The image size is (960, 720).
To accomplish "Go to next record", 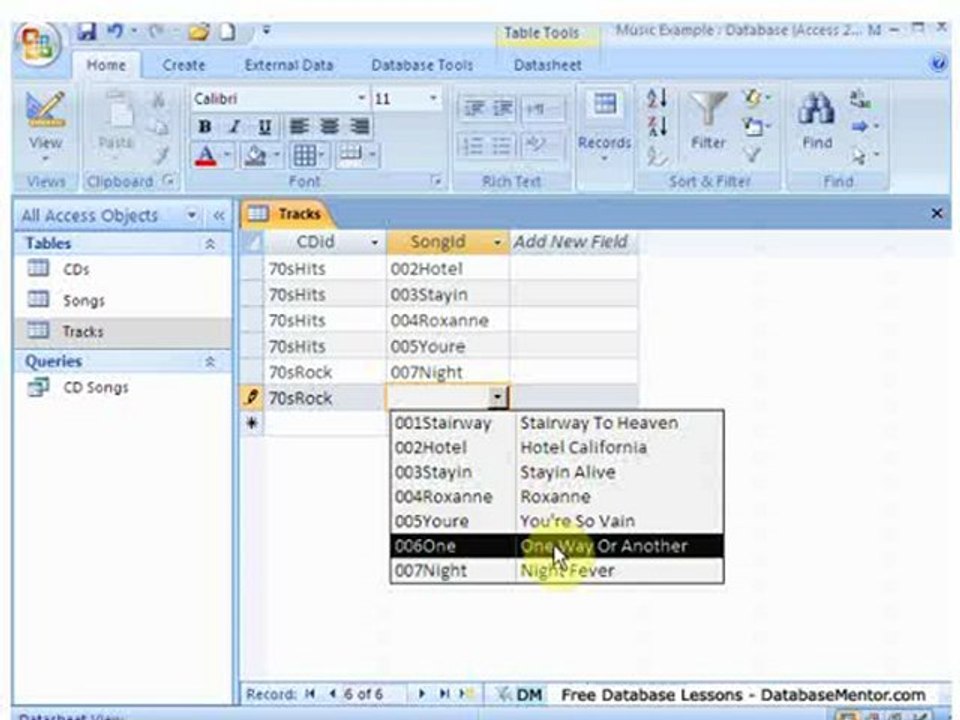I will [x=421, y=694].
